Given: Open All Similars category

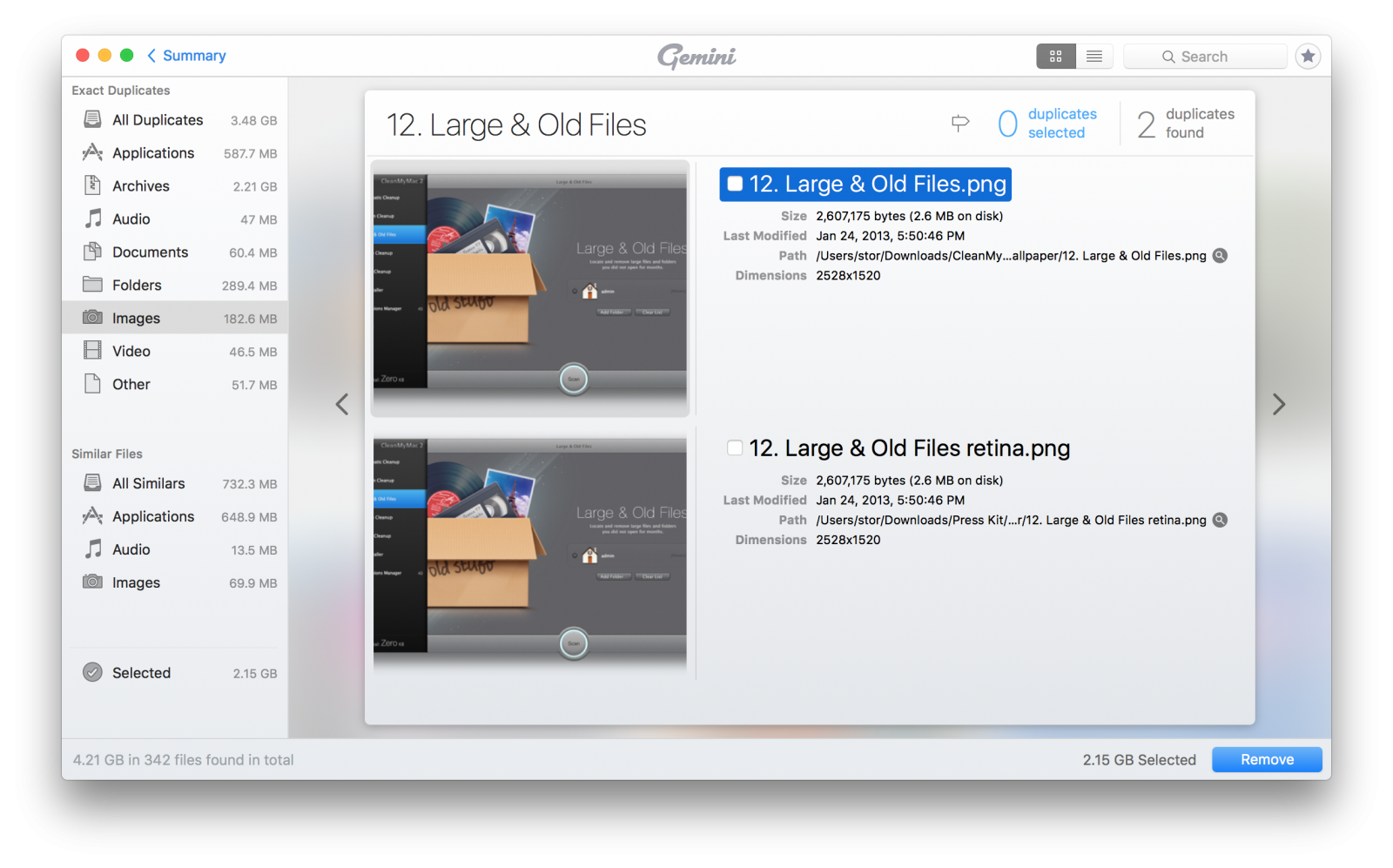Looking at the screenshot, I should [x=175, y=484].
